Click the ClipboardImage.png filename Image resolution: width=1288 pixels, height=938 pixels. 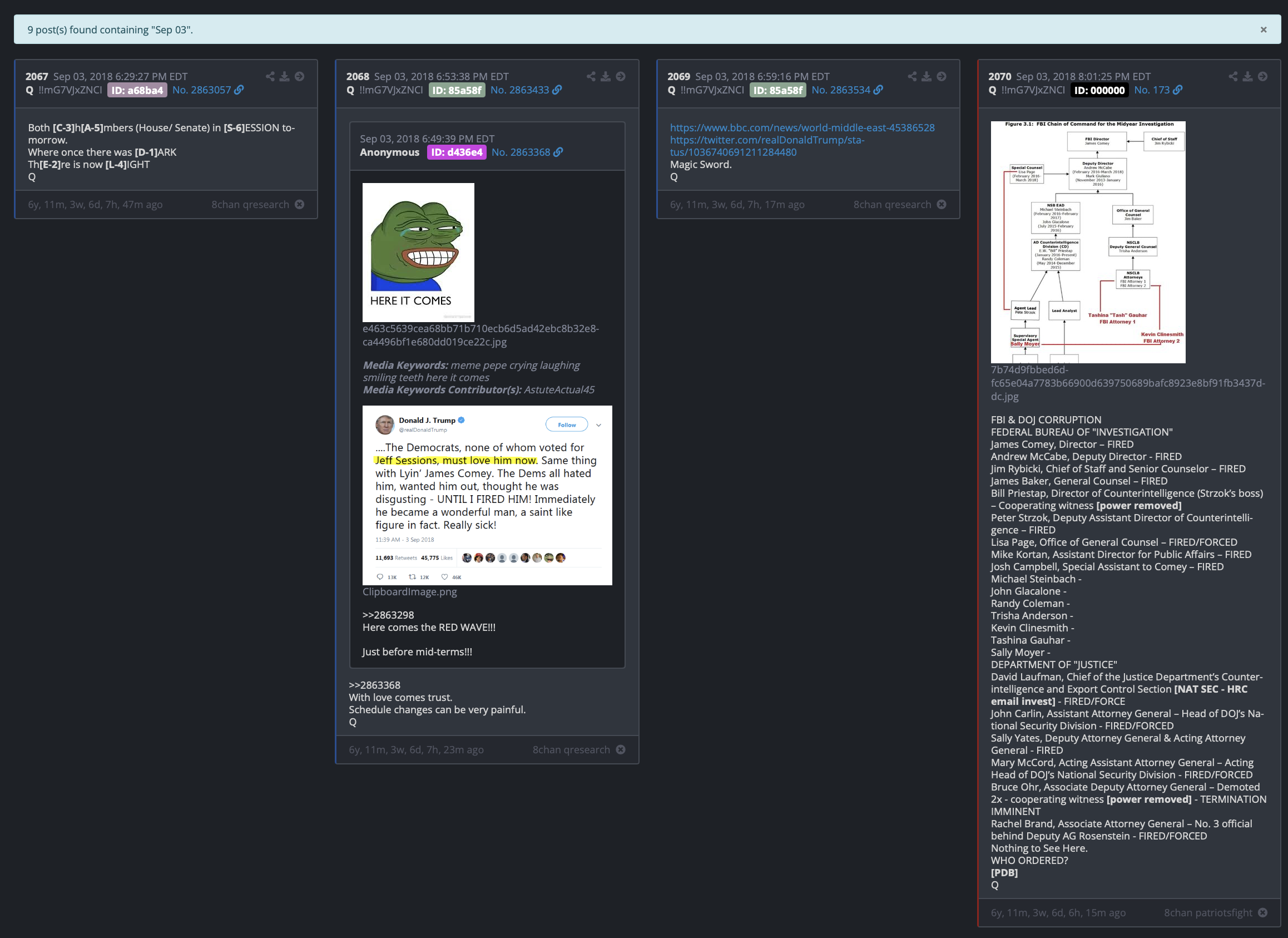[x=409, y=592]
